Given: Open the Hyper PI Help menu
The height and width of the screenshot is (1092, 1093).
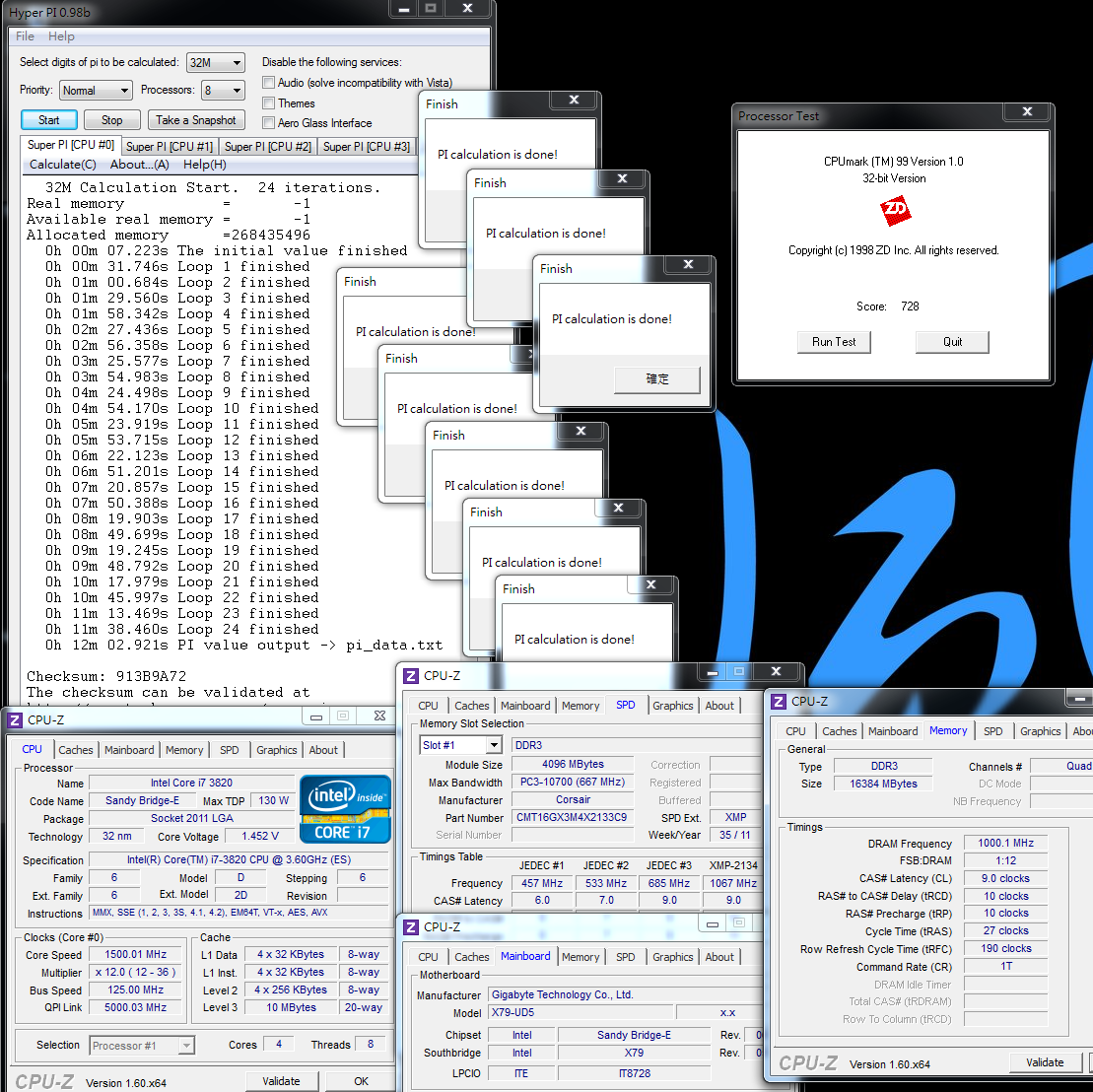Looking at the screenshot, I should (x=61, y=36).
